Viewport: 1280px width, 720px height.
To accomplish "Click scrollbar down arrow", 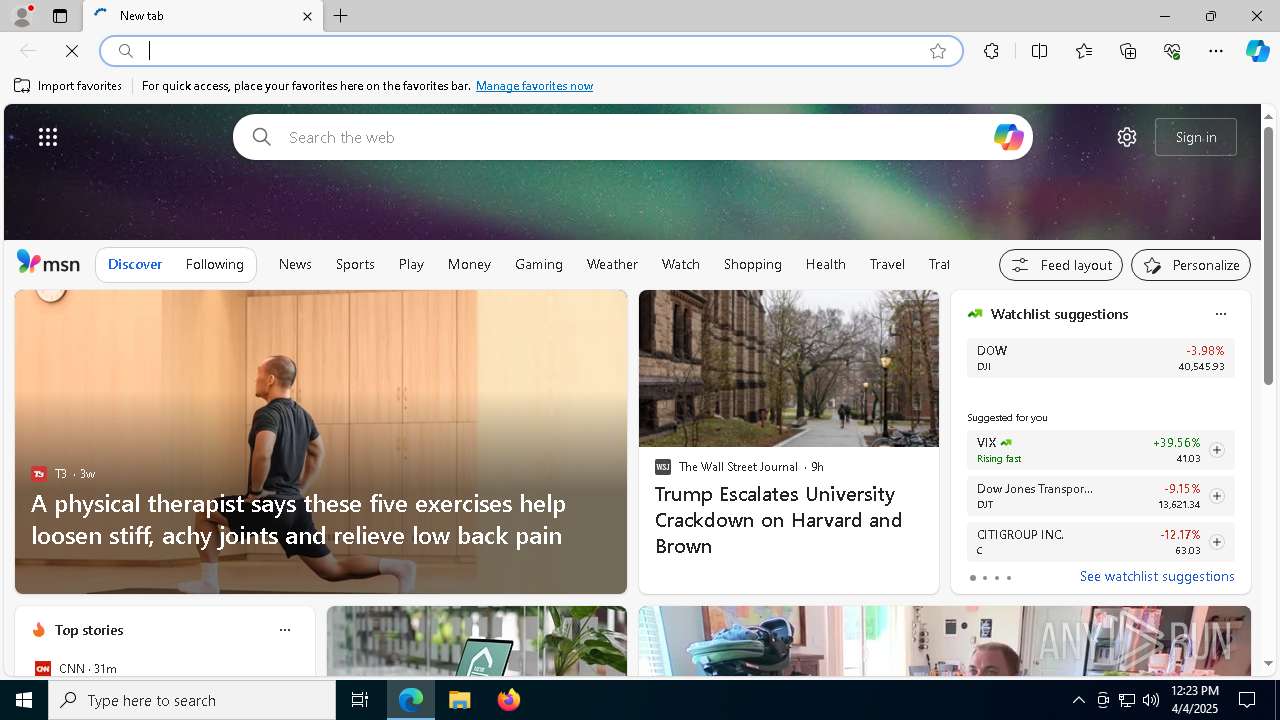I will 1268,663.
